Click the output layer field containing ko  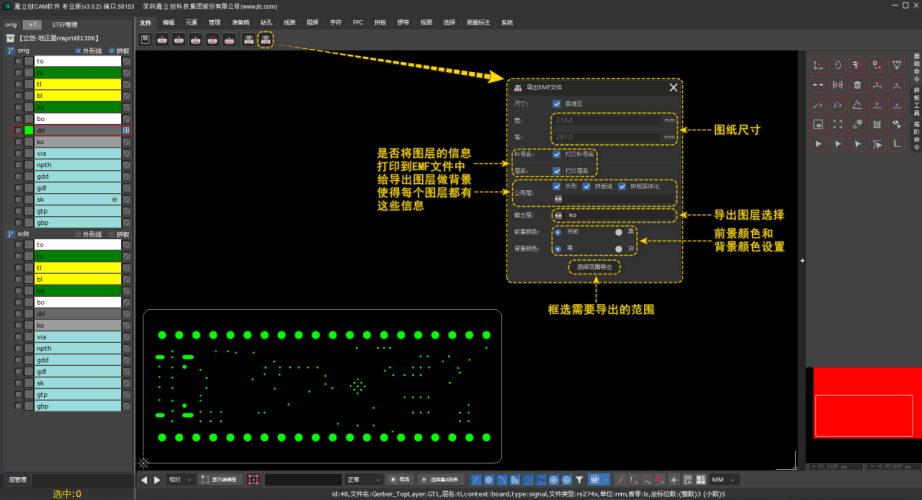coord(619,215)
